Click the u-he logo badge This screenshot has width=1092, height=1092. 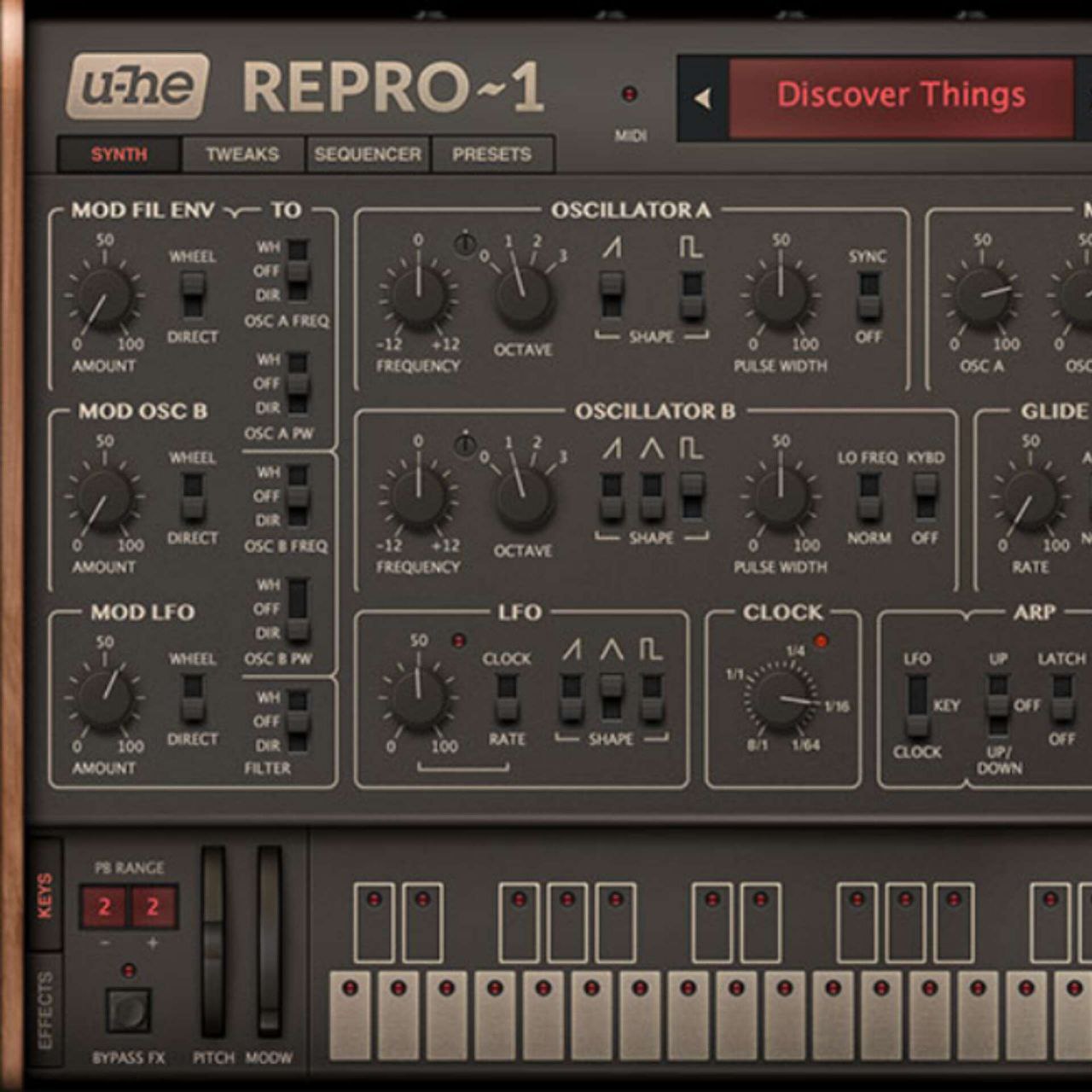pos(138,86)
